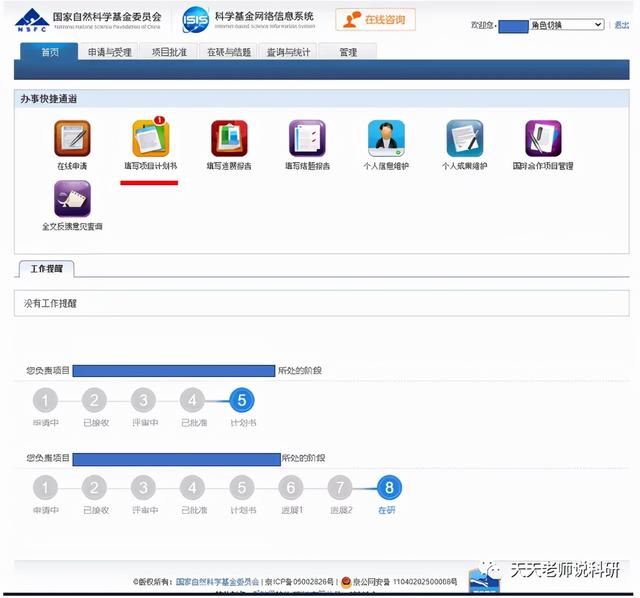640x598 pixels.
Task: Open the 管理 menu tab
Action: (348, 52)
